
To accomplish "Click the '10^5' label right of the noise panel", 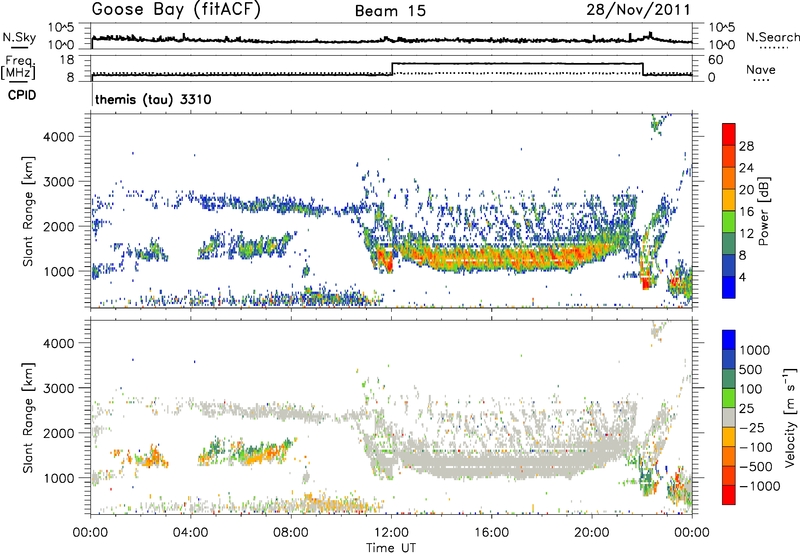I will 722,27.
